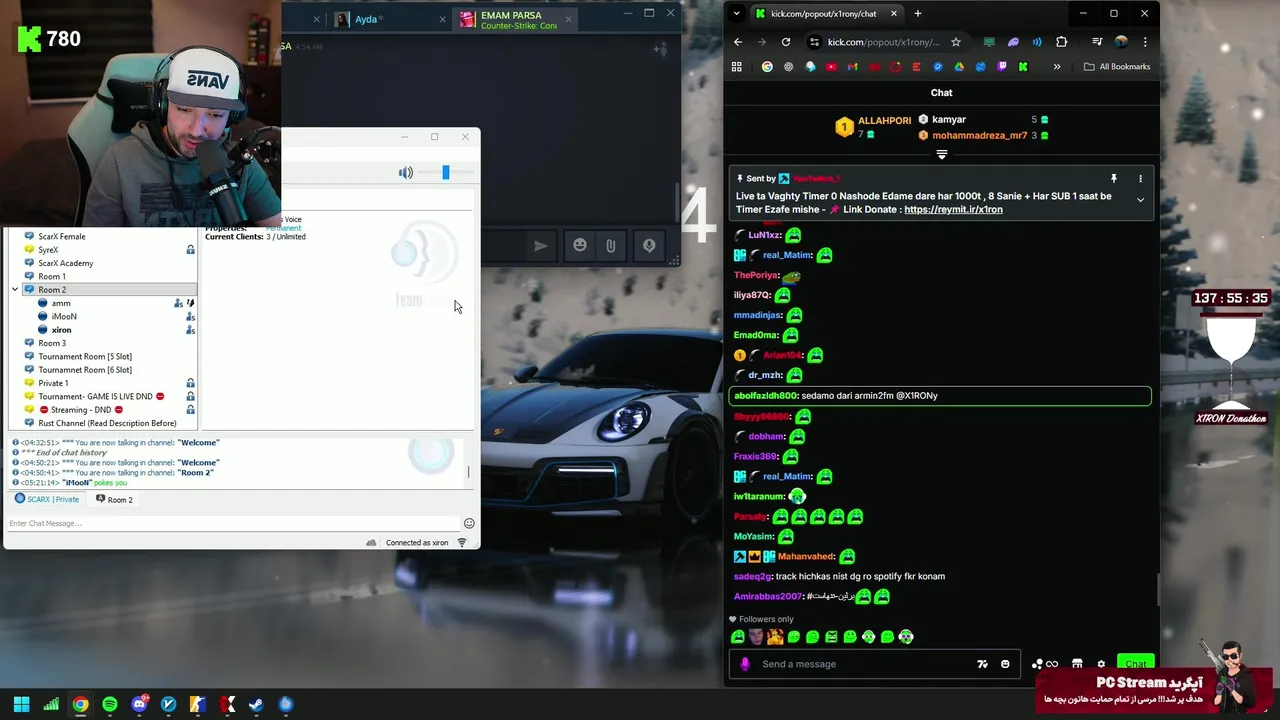Click the microphone icon in Kick message box
Image resolution: width=1280 pixels, height=720 pixels.
[x=744, y=664]
